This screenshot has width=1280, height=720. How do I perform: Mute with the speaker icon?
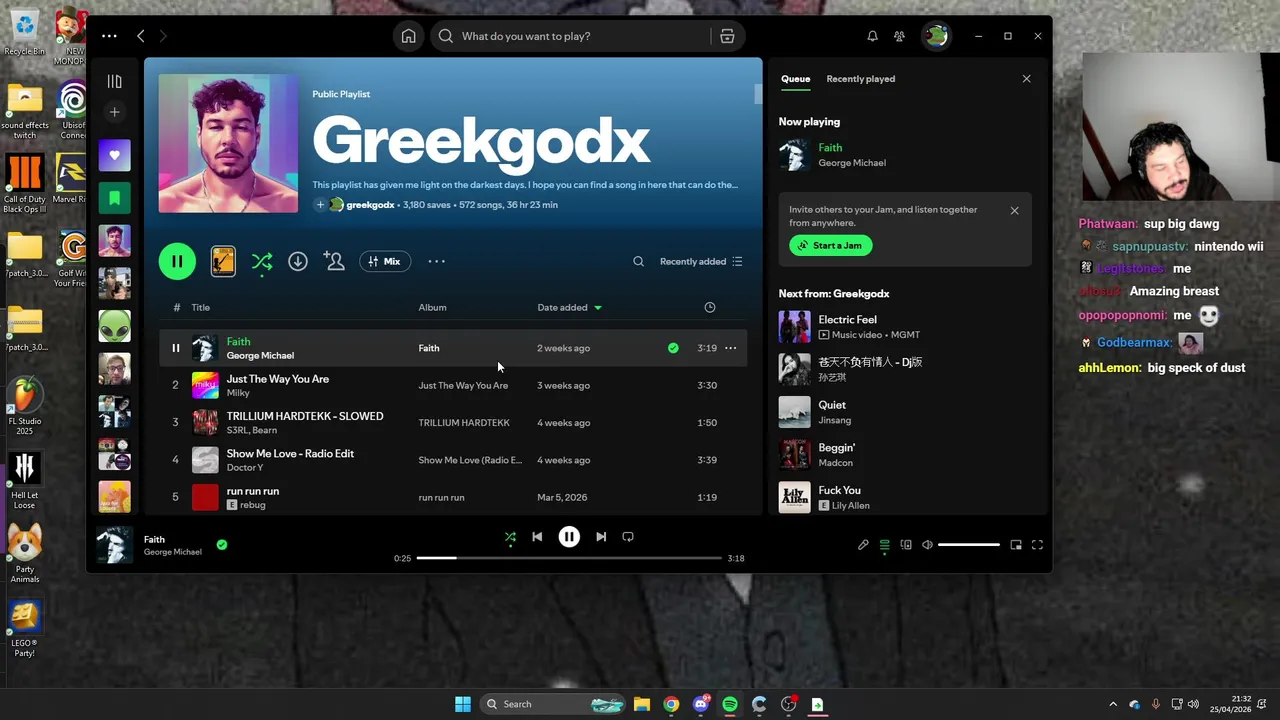[x=927, y=545]
